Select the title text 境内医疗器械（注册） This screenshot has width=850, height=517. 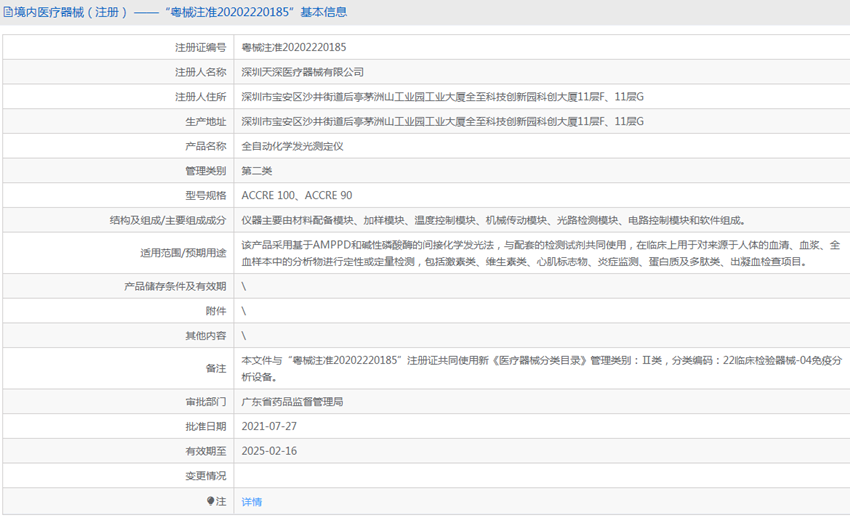click(72, 12)
